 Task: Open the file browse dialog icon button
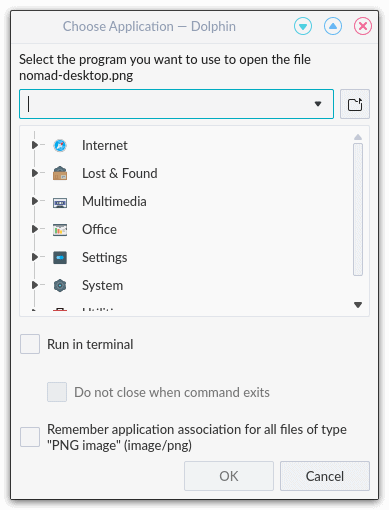click(355, 104)
